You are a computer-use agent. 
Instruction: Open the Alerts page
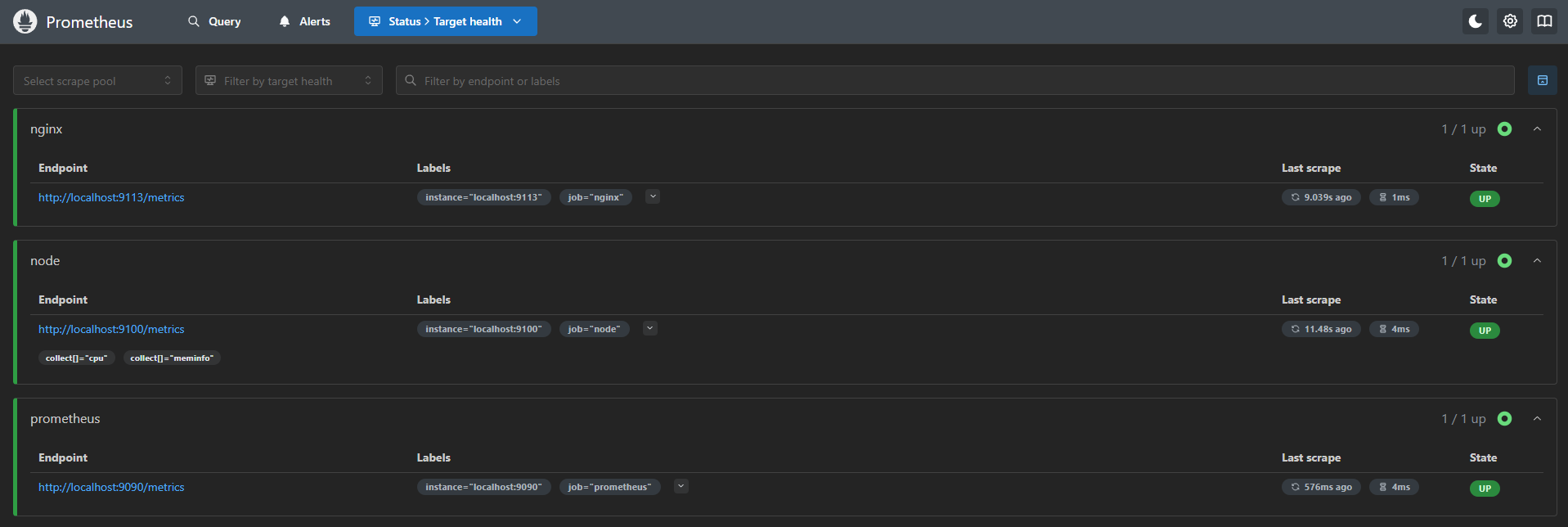(x=304, y=21)
